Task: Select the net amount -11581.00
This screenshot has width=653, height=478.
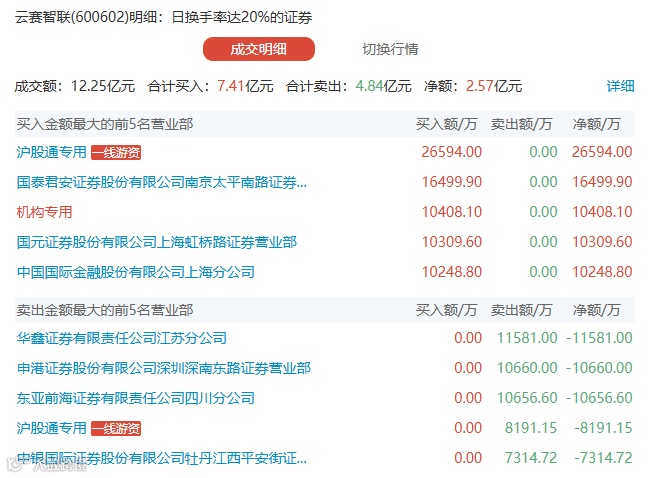Action: click(x=599, y=338)
